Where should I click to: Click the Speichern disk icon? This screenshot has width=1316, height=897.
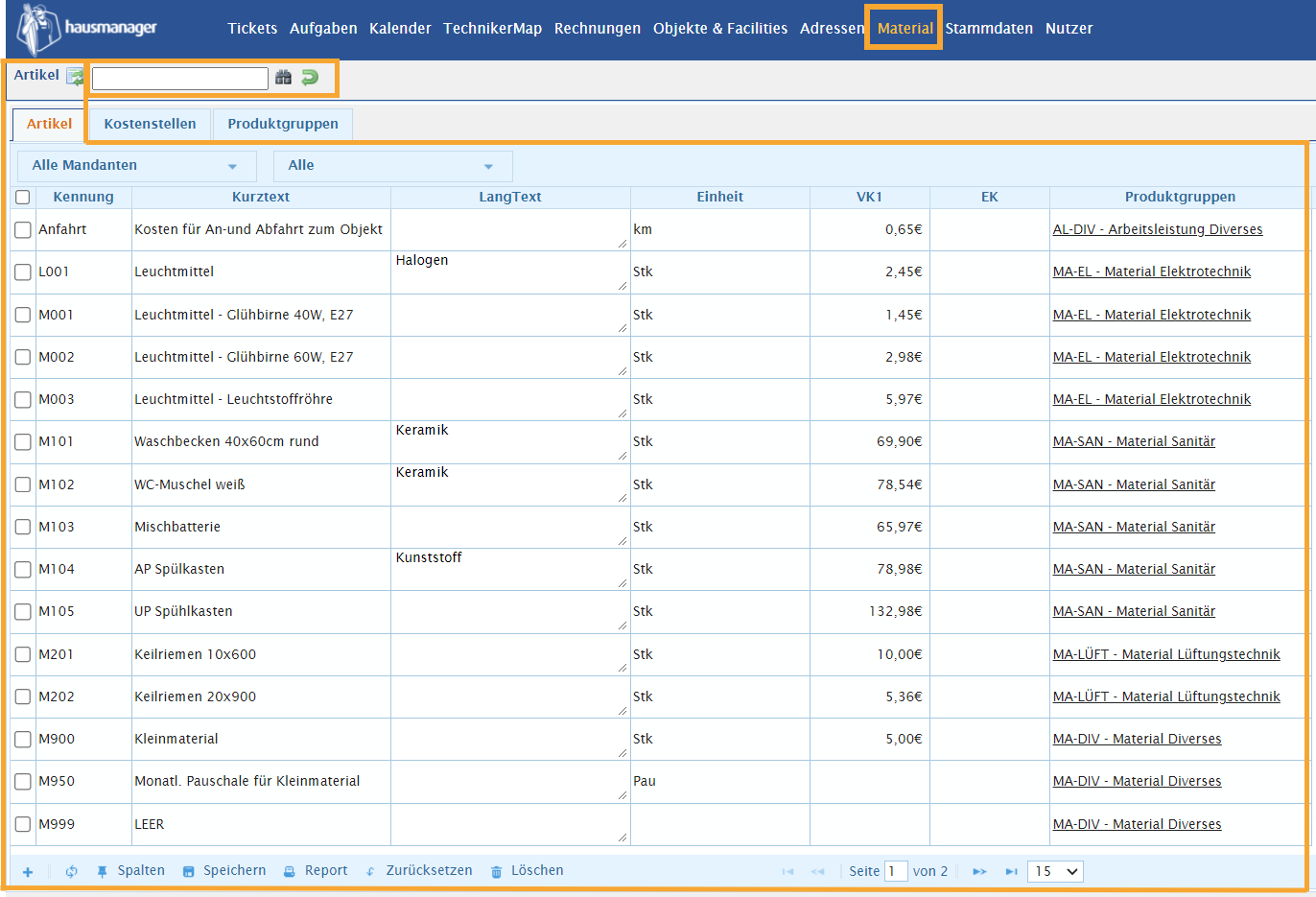[x=188, y=872]
